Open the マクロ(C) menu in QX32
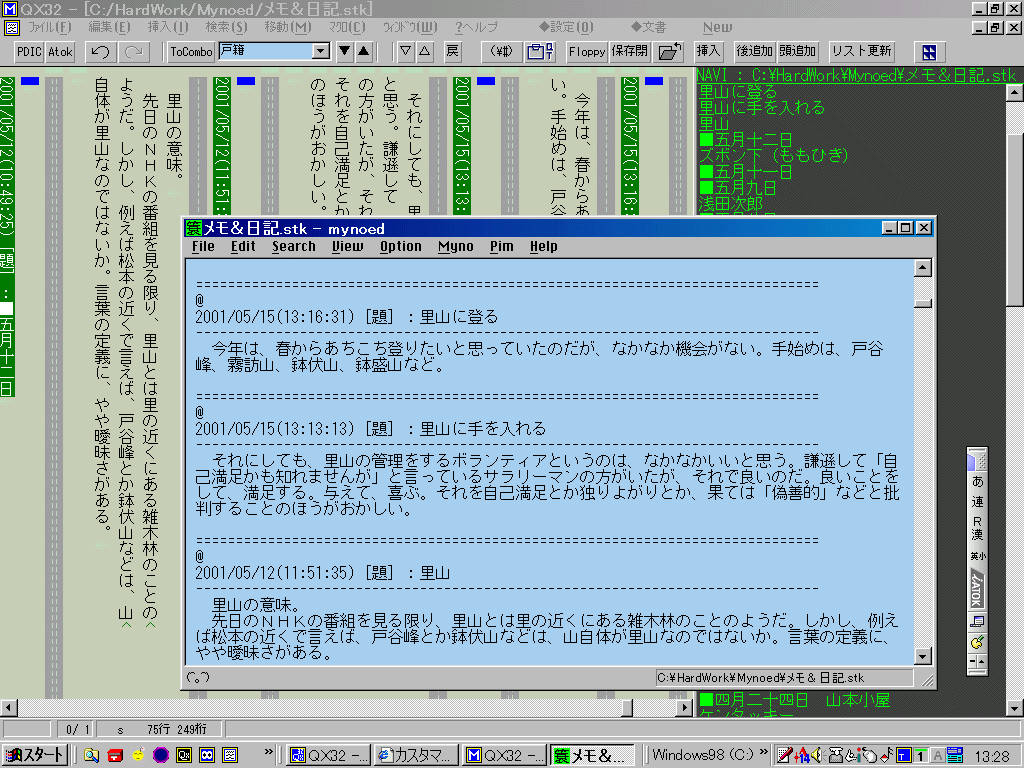 click(x=347, y=27)
